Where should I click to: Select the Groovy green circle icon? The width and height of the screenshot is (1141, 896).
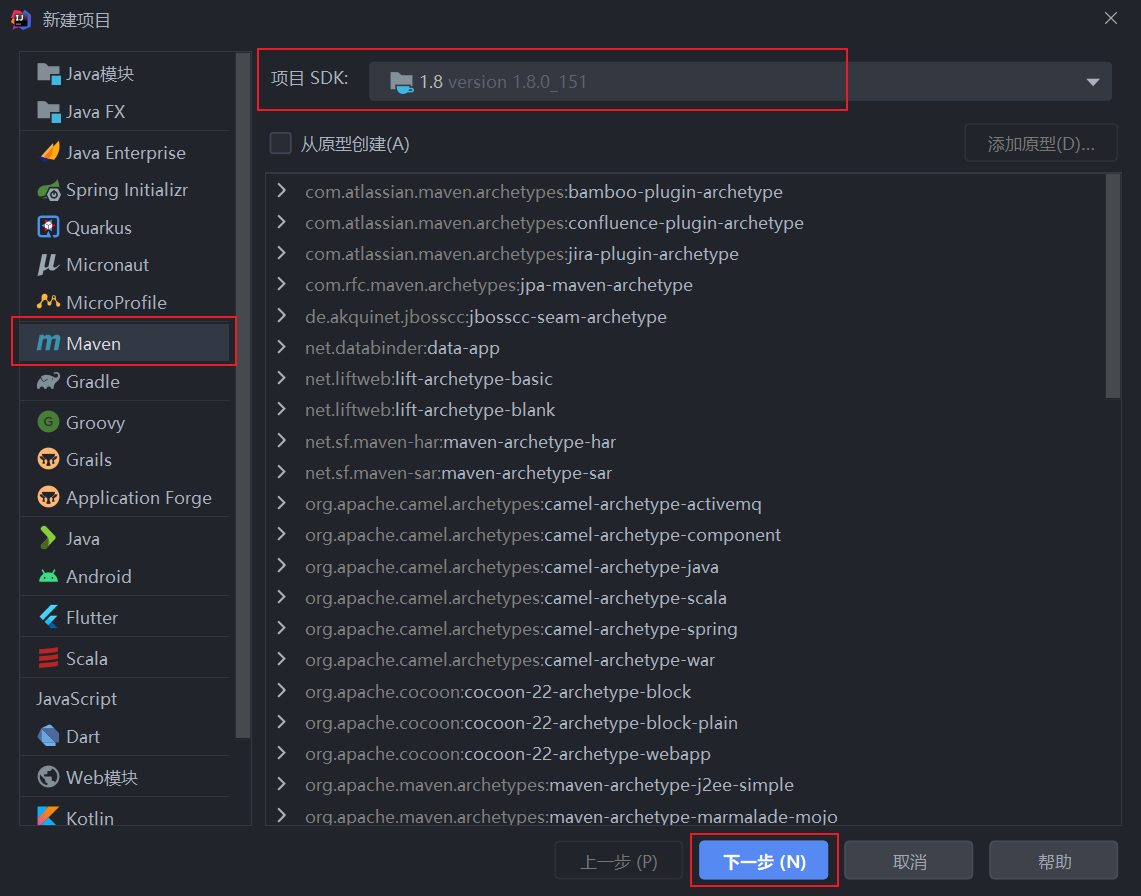[49, 421]
